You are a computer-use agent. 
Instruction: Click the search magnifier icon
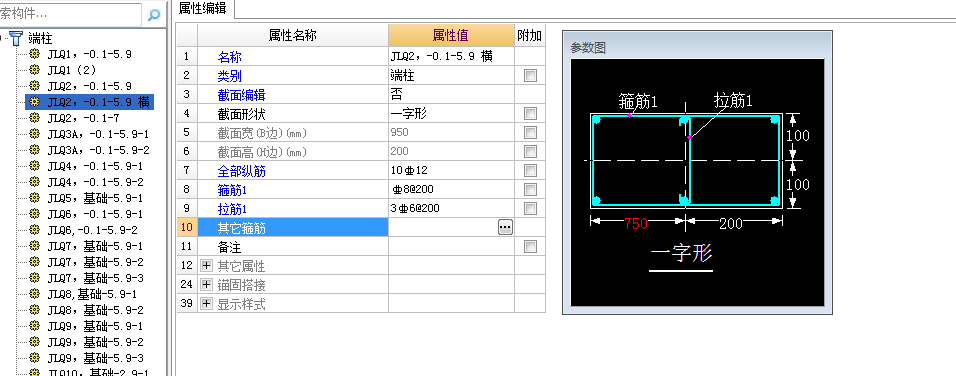pos(154,14)
